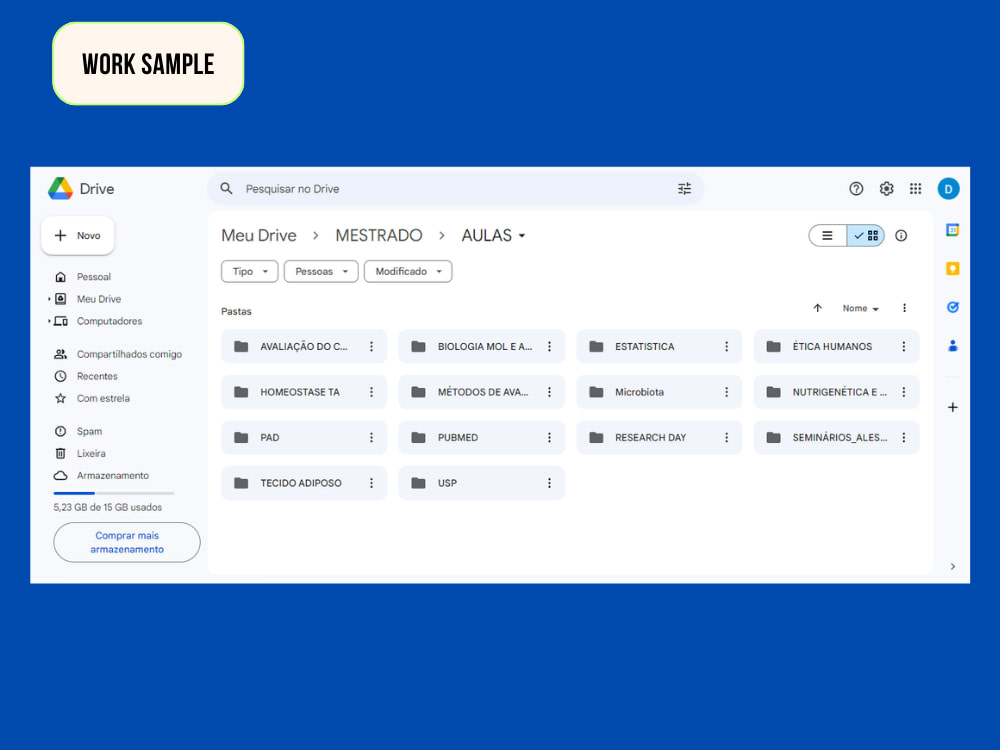Open Google Keep side panel
1000x750 pixels.
click(x=952, y=268)
